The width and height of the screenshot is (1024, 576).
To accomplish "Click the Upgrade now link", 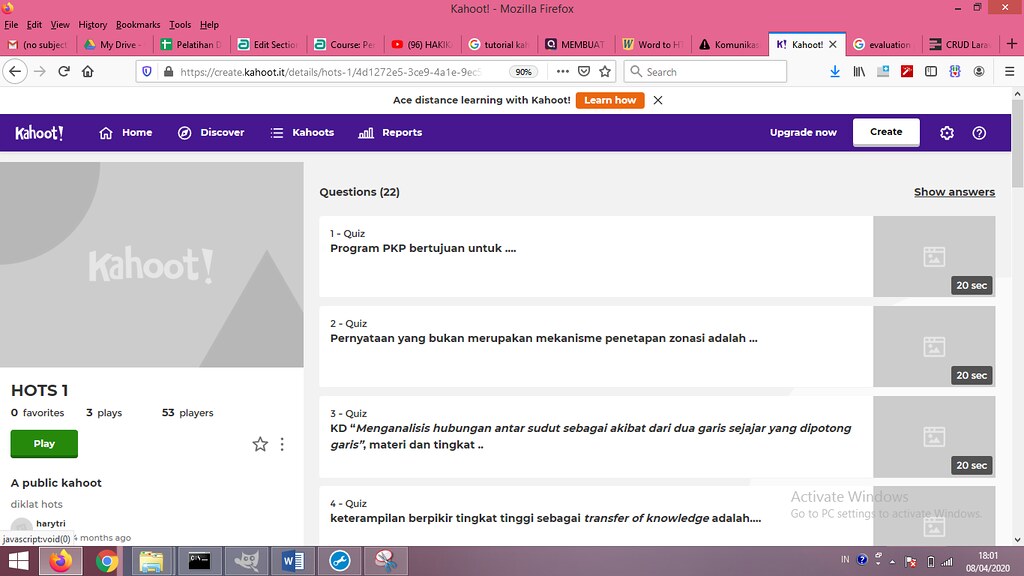I will (x=803, y=133).
